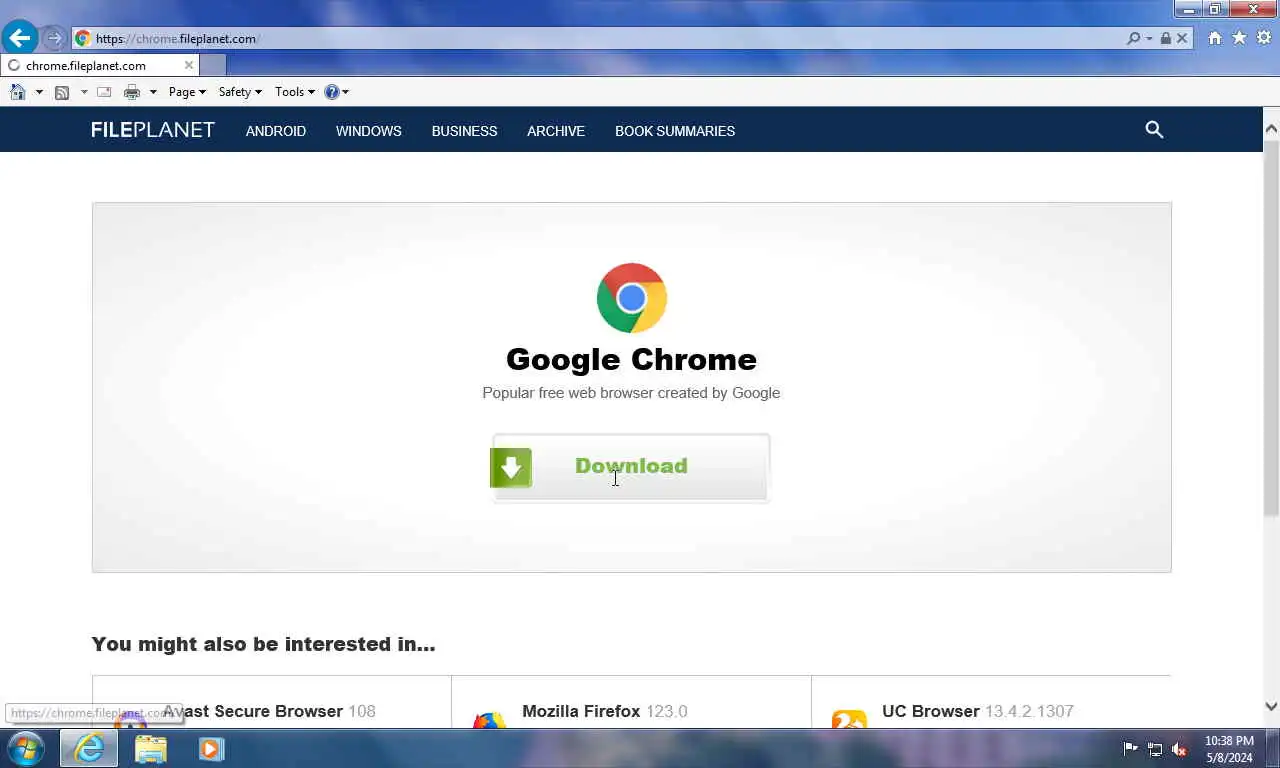Open the Tools menu
Screen dimensions: 1280x768
(295, 92)
